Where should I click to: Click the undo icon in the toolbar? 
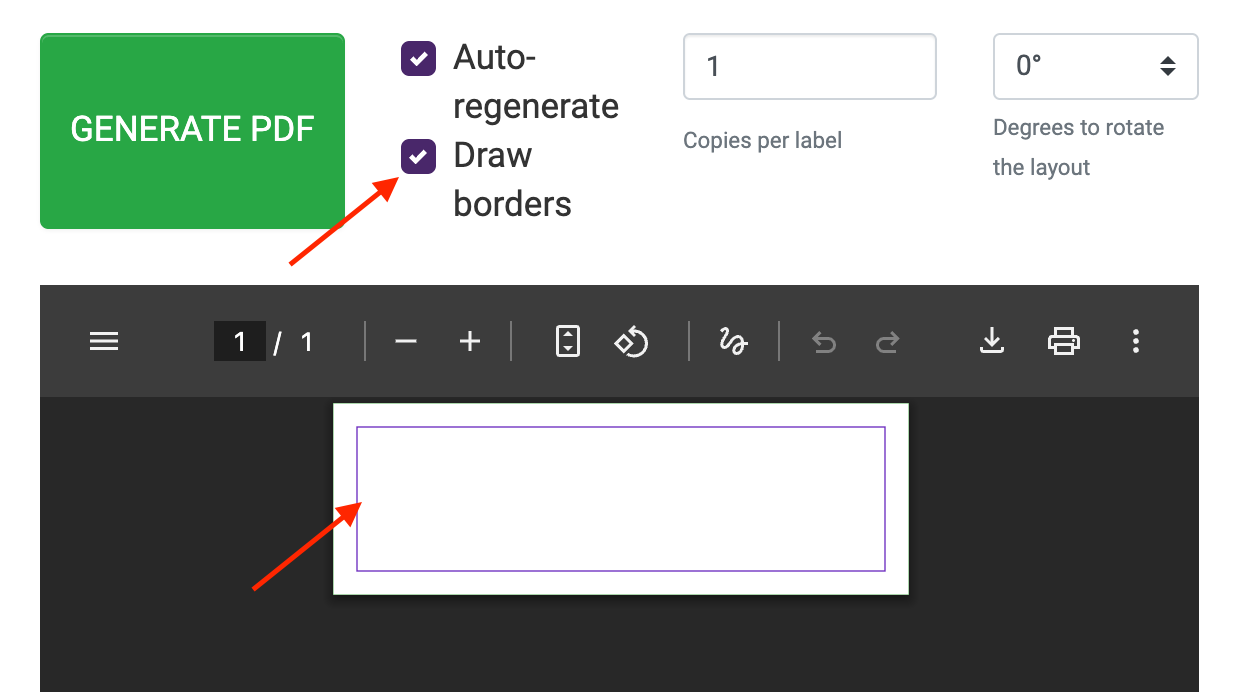823,341
